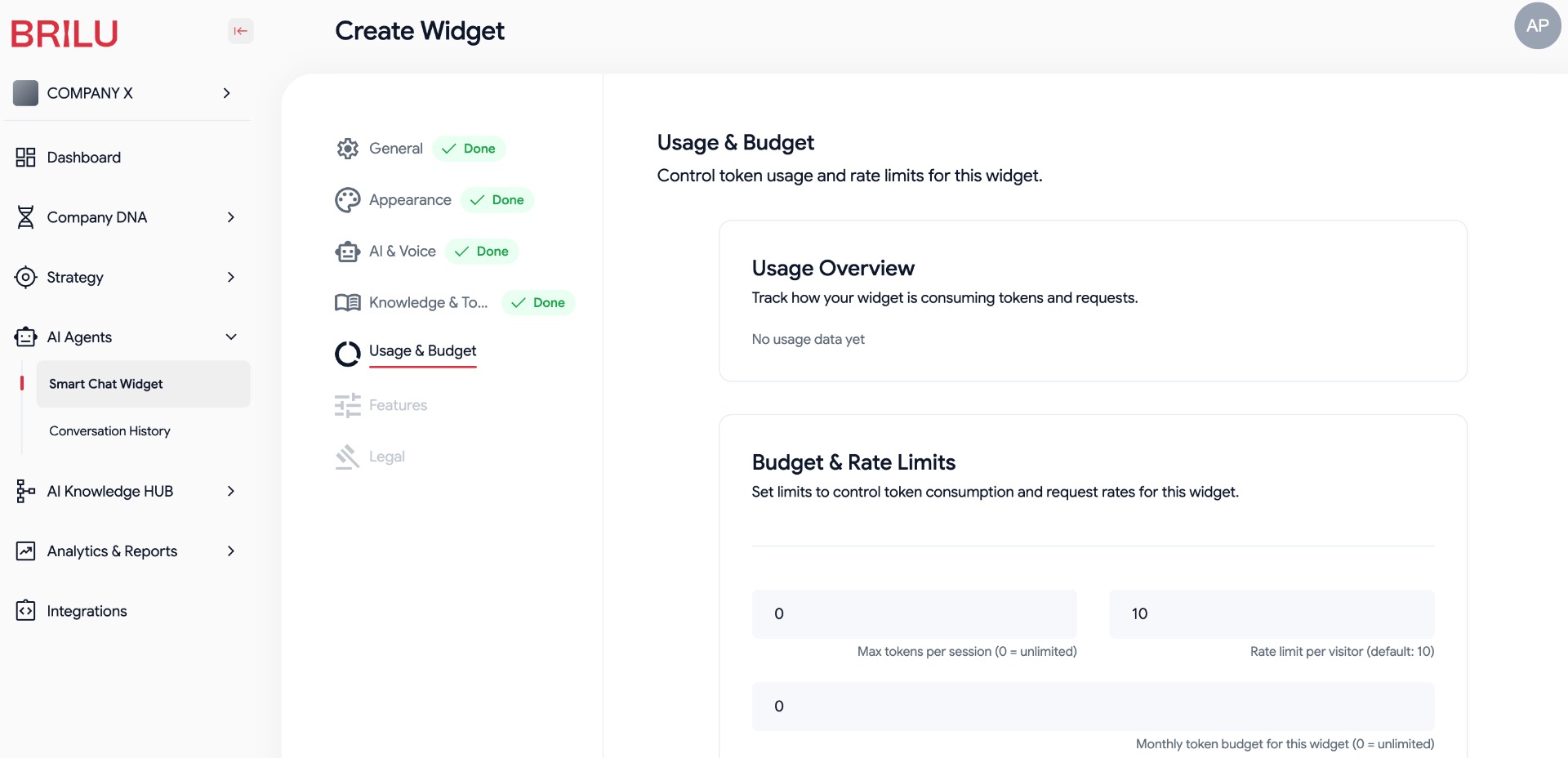Focus the Rate limit per visitor field
Screen dimensions: 1568x758
coord(1272,614)
